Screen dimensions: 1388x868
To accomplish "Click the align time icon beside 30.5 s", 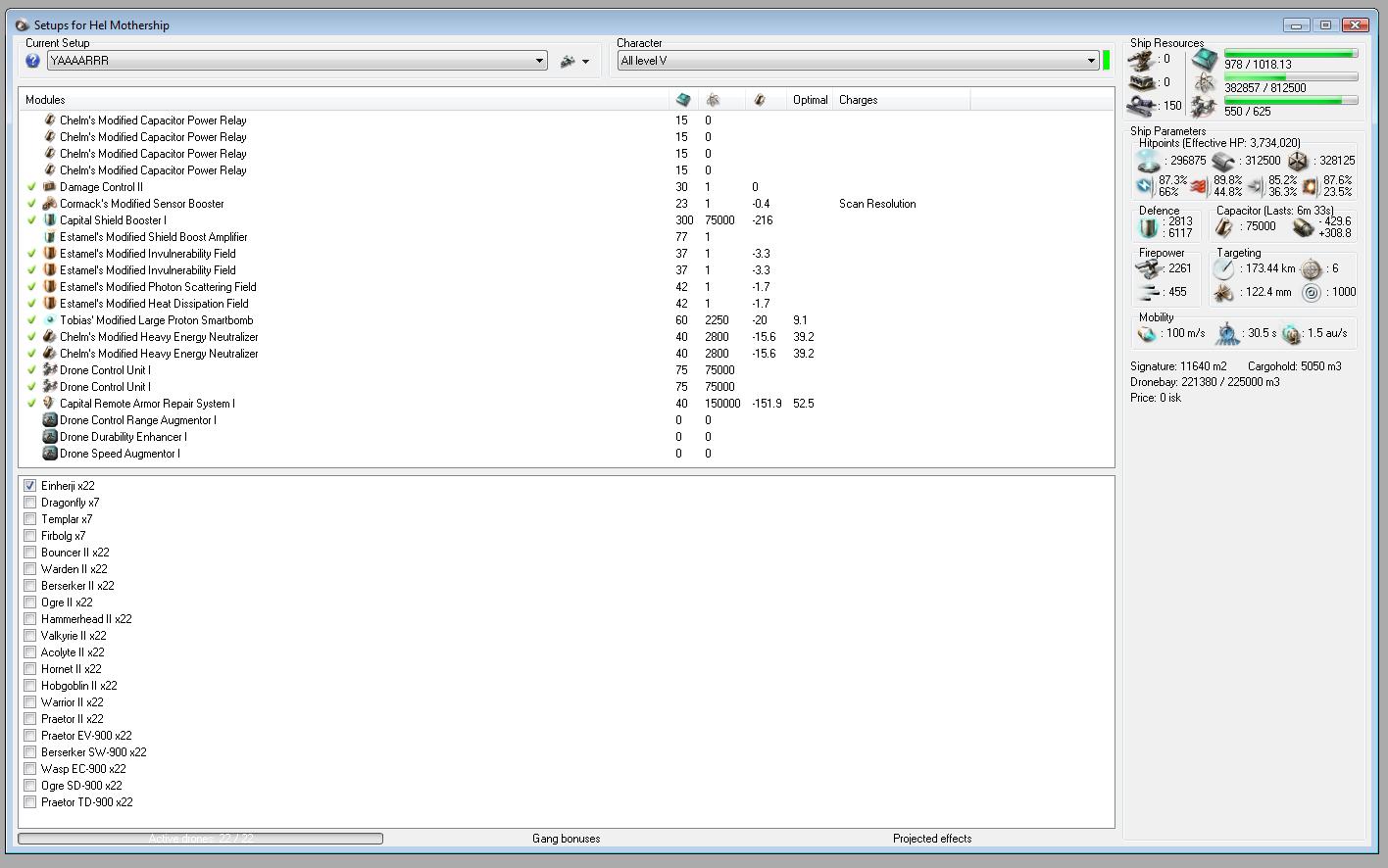I will pyautogui.click(x=1227, y=334).
